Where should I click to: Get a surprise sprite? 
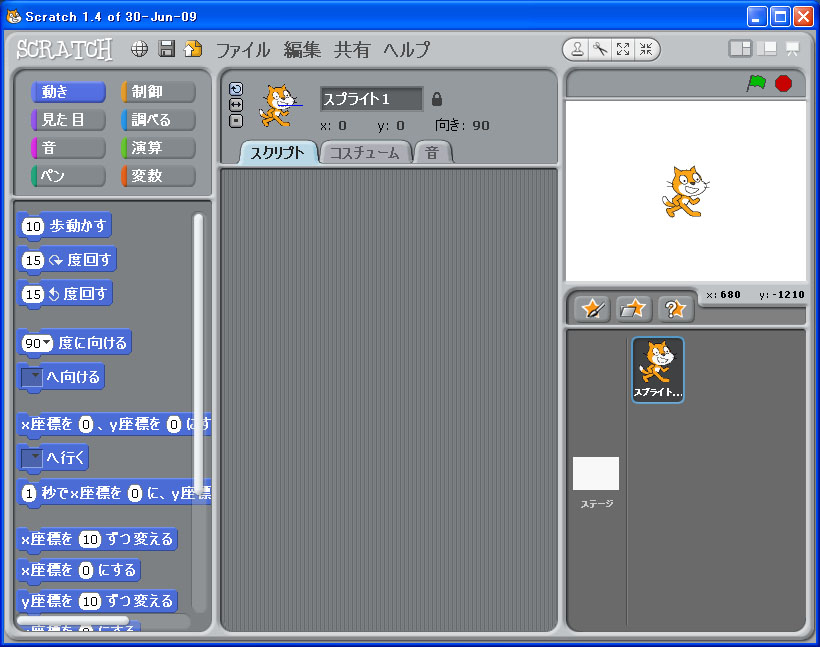[x=676, y=309]
